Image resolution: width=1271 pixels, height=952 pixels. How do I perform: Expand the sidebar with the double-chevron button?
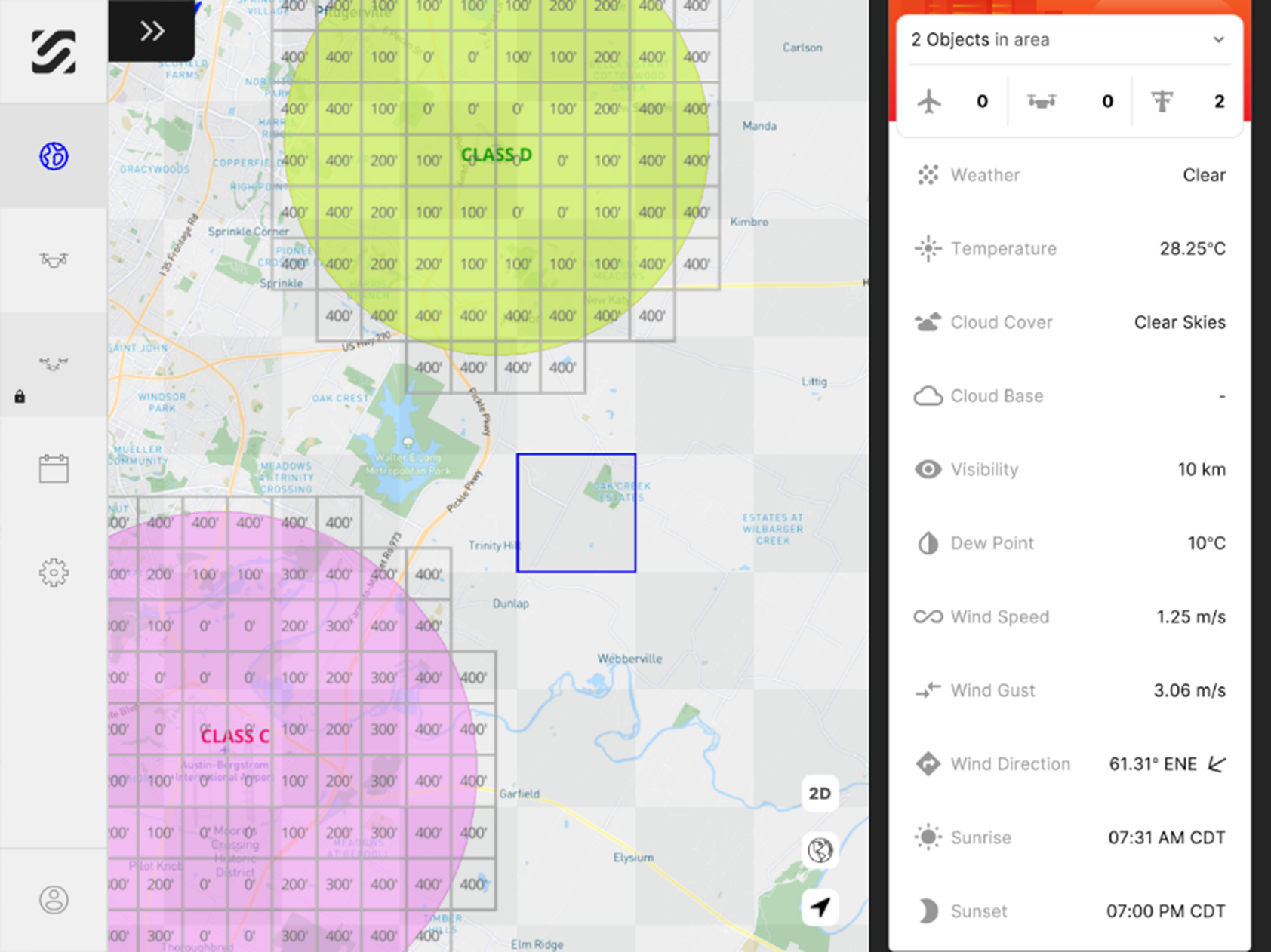tap(152, 31)
